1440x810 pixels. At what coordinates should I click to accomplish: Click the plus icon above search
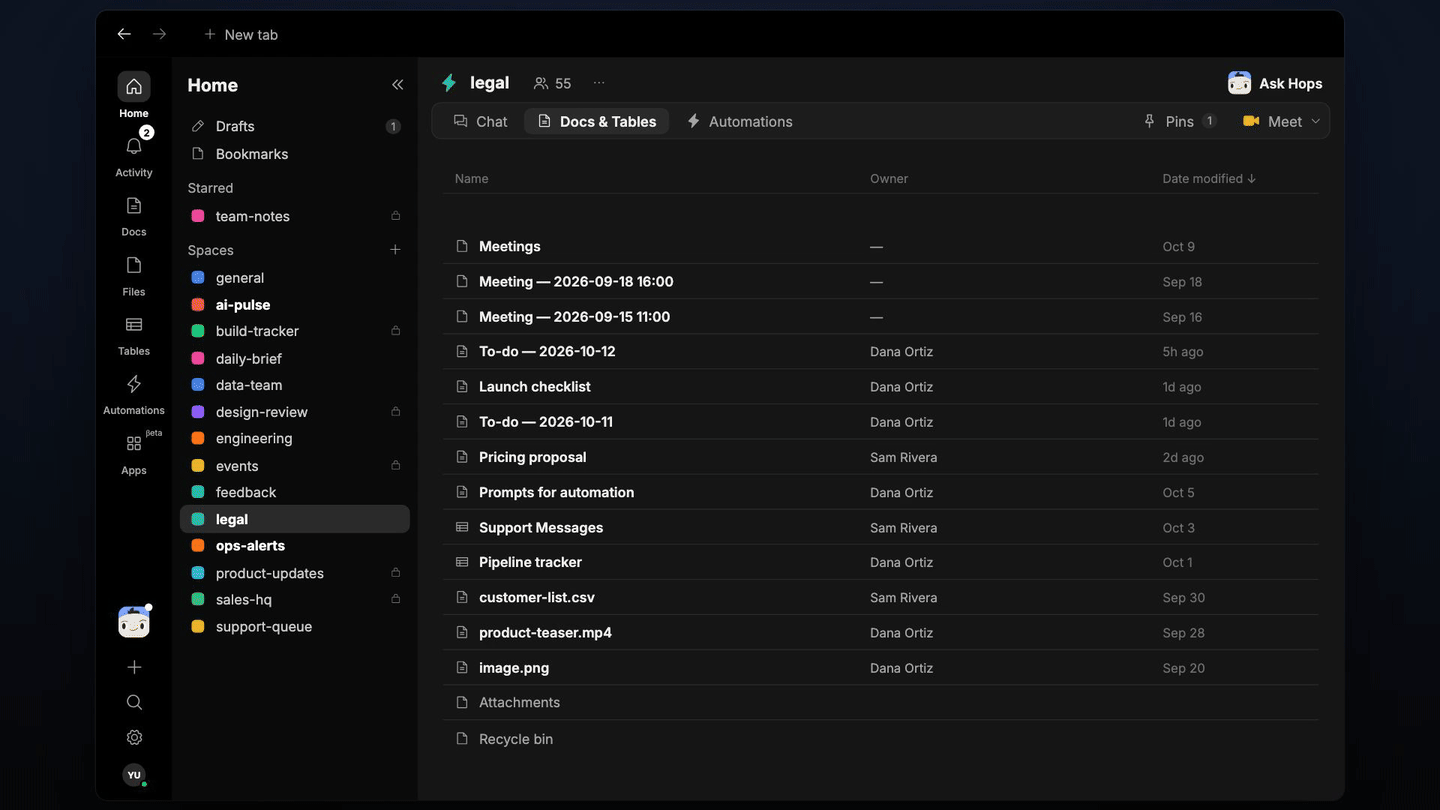tap(134, 667)
